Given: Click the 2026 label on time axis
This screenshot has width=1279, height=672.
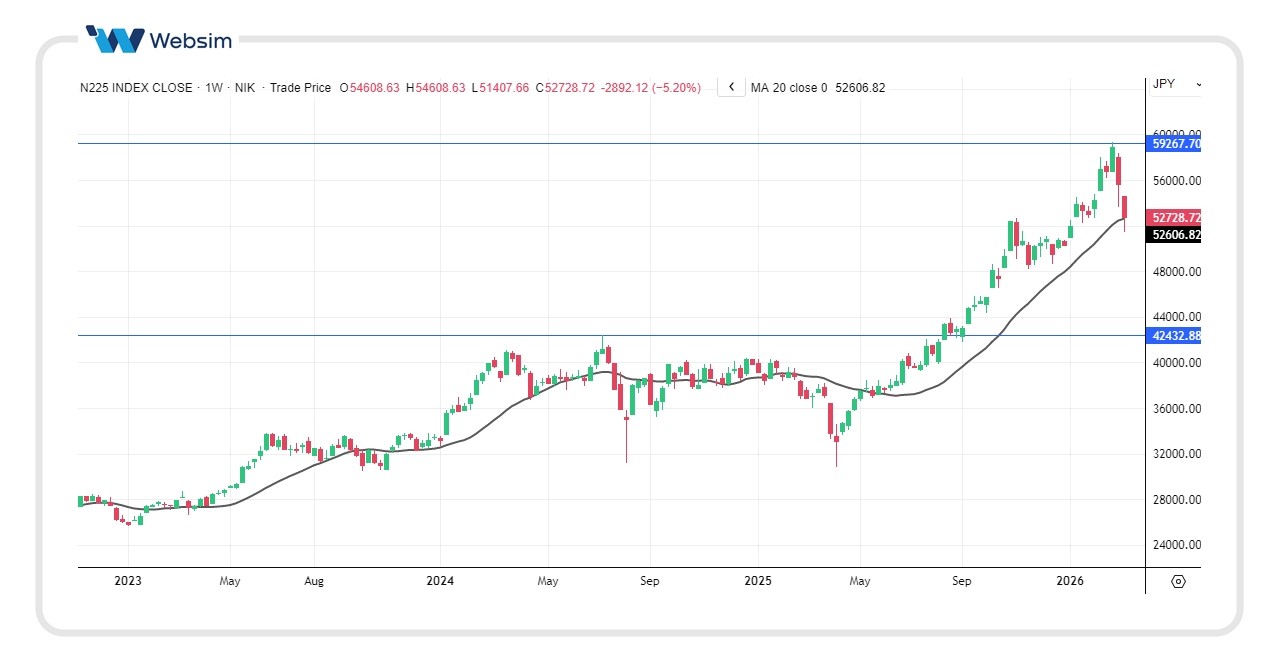Looking at the screenshot, I should point(1070,581).
